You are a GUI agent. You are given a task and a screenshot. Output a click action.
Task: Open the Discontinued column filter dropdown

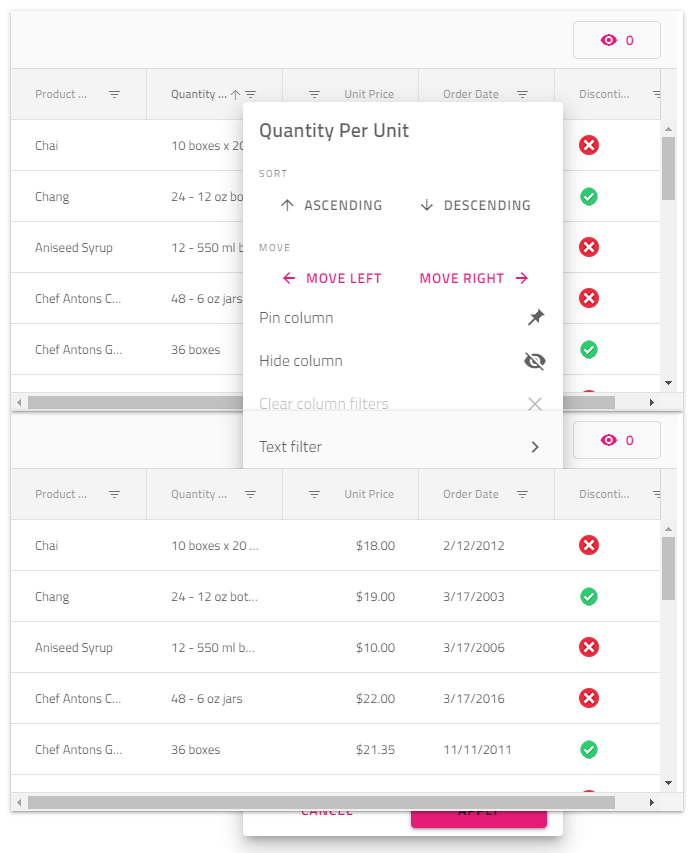coord(657,94)
